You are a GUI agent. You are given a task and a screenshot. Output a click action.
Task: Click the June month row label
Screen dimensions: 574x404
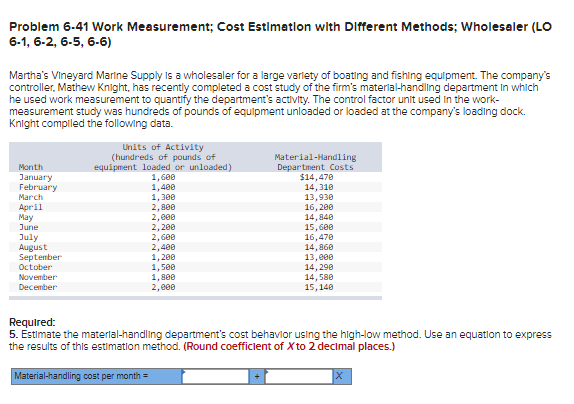point(29,227)
